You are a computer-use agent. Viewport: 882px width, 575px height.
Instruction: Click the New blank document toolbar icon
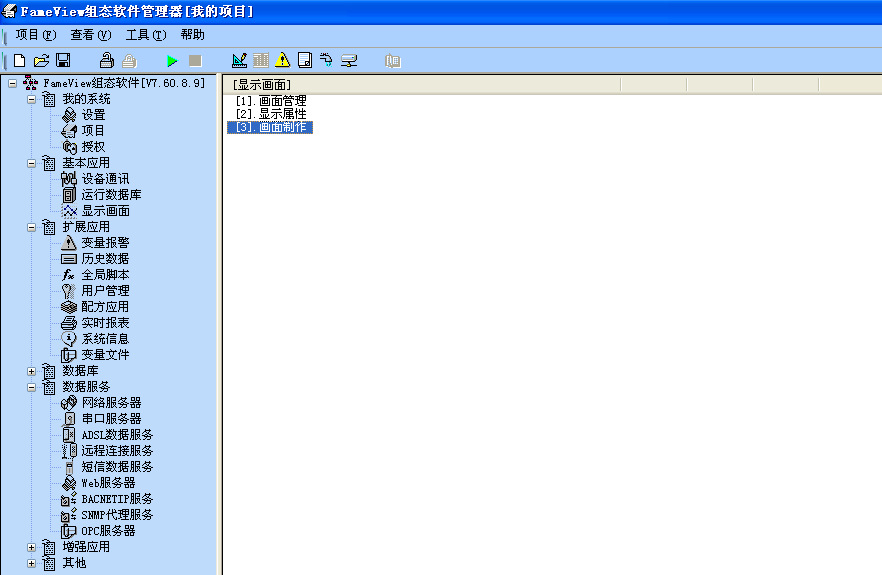click(x=20, y=61)
